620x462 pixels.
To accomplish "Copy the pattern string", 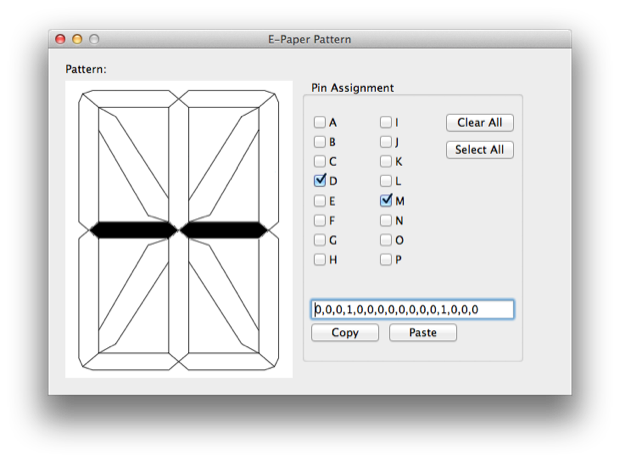I will point(345,332).
